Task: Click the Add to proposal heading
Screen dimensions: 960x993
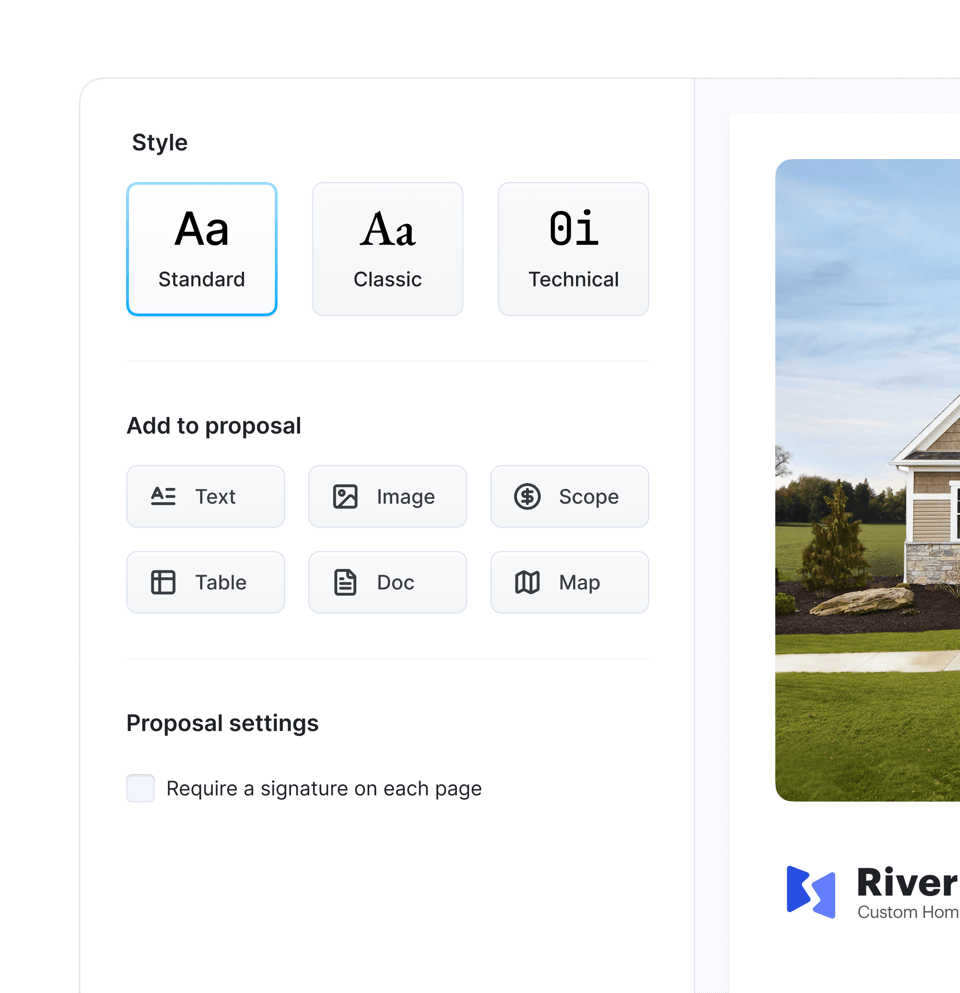Action: tap(213, 425)
